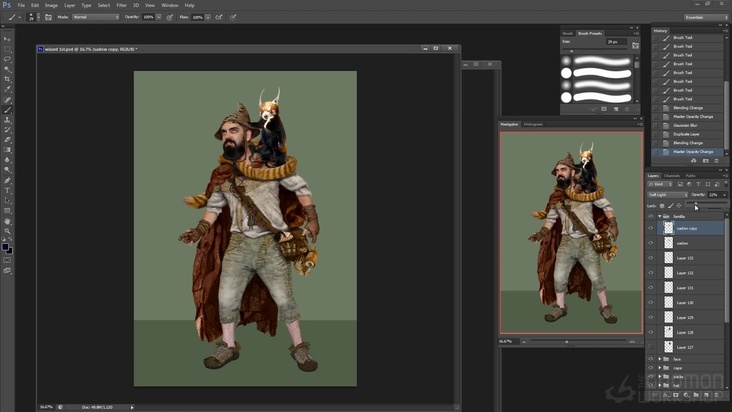Open the Soft Light blend mode dropdown
Screen dimensions: 732x412
(x=667, y=194)
